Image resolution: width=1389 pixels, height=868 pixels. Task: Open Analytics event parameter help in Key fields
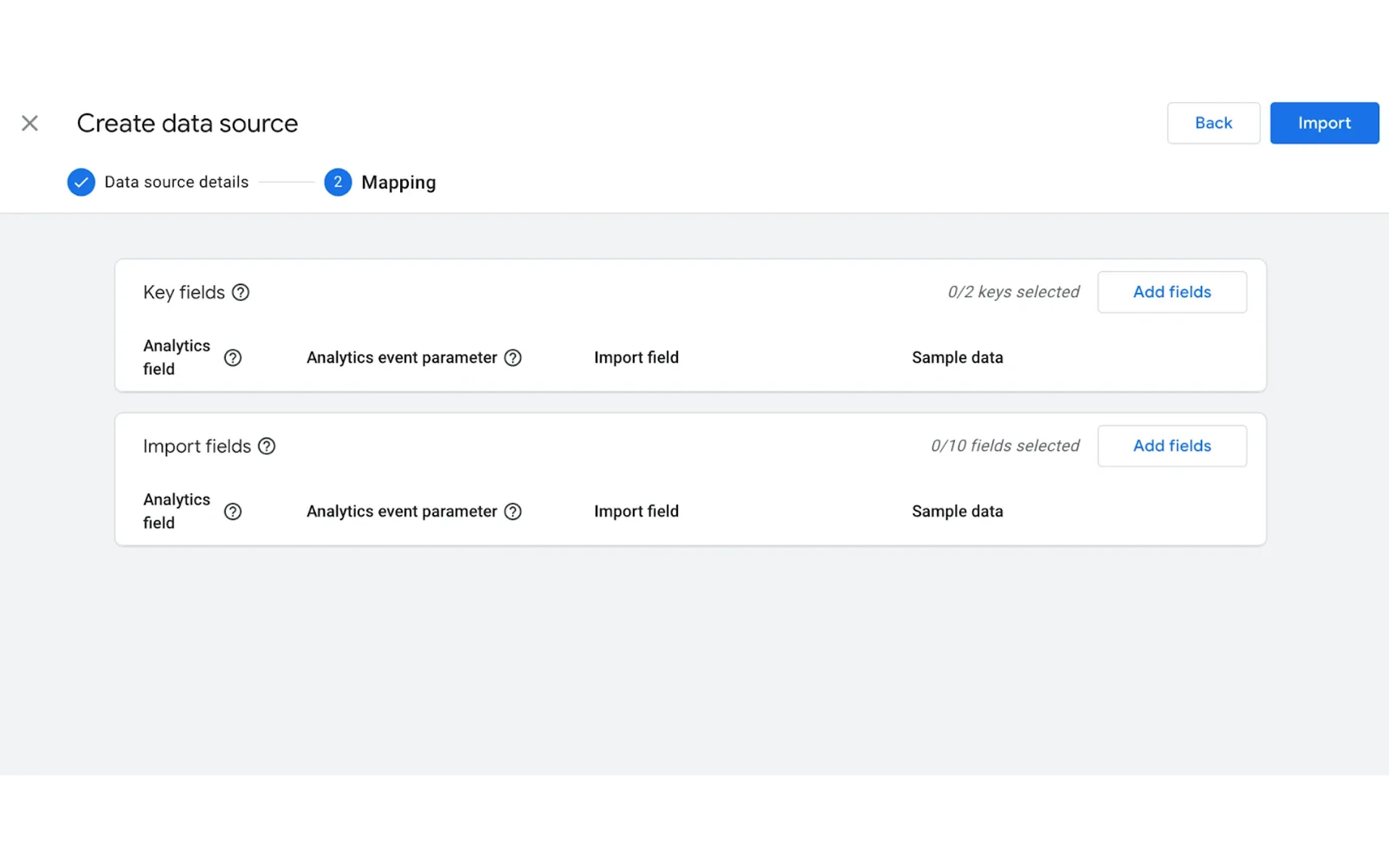[x=512, y=357]
